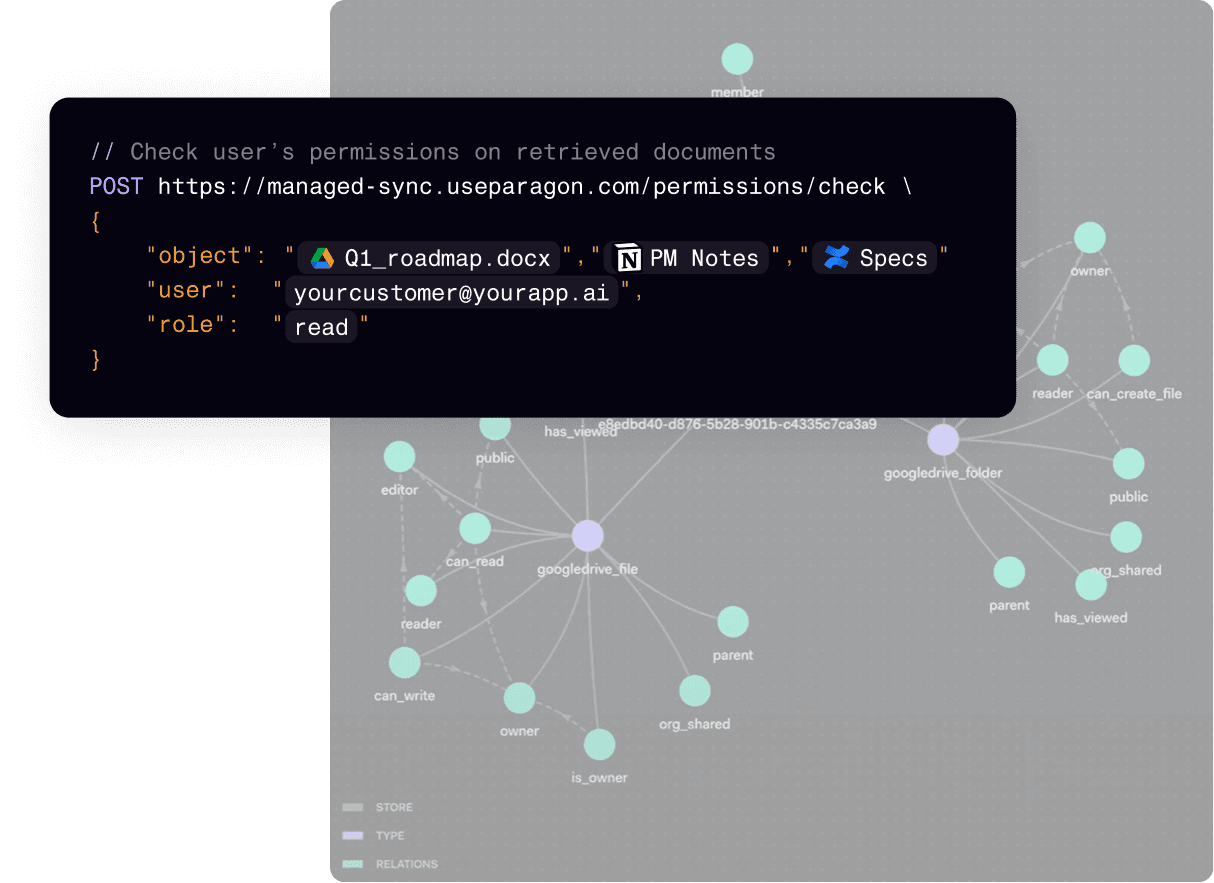The width and height of the screenshot is (1214, 883).
Task: Click the Notion icon next to PM Notes
Action: pos(628,258)
